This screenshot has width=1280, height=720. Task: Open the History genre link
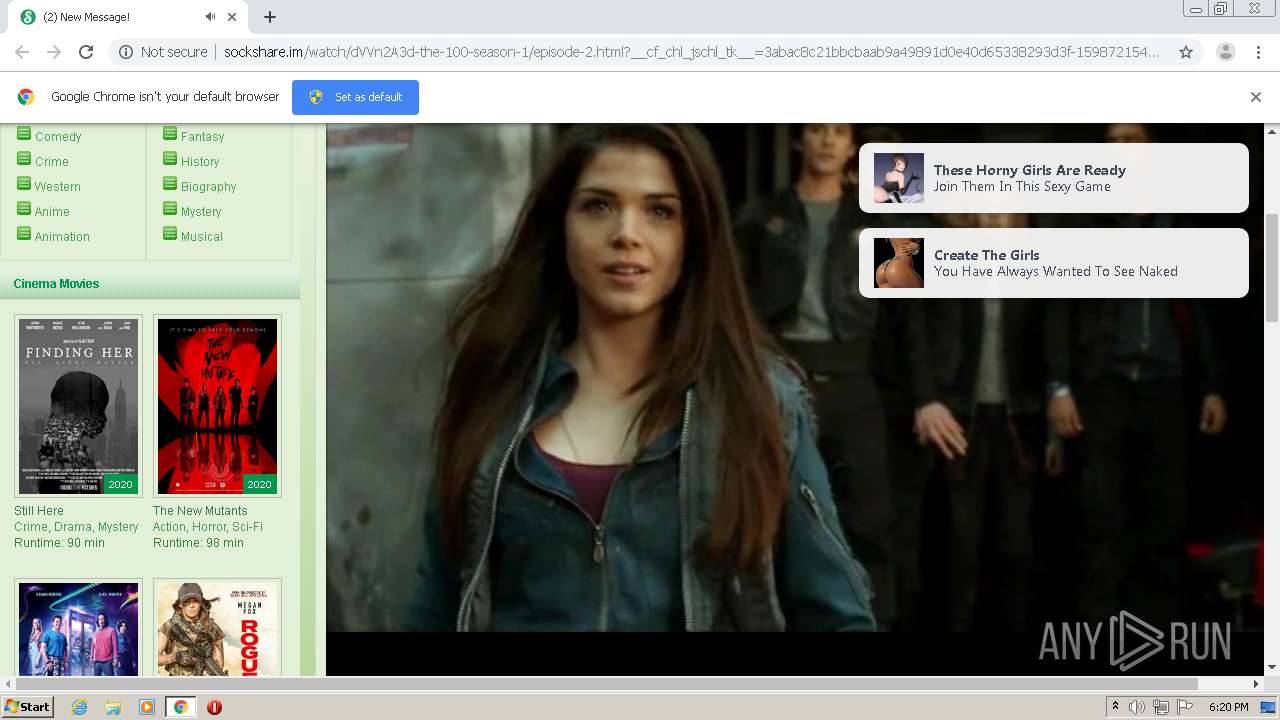pyautogui.click(x=200, y=162)
